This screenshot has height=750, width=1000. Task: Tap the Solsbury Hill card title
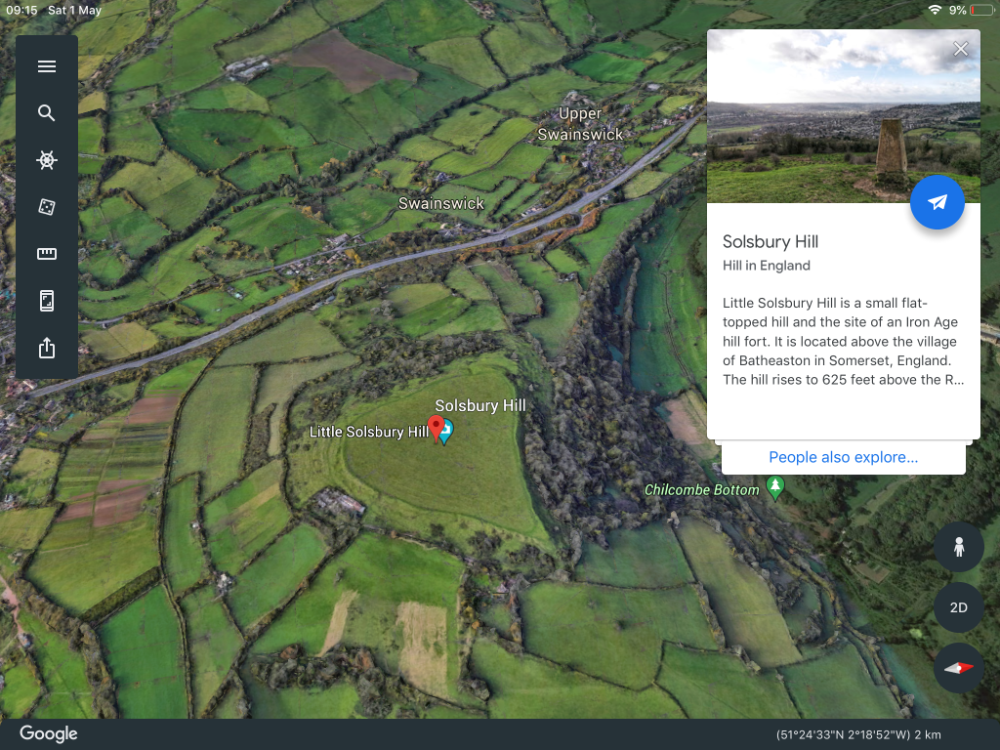[770, 242]
